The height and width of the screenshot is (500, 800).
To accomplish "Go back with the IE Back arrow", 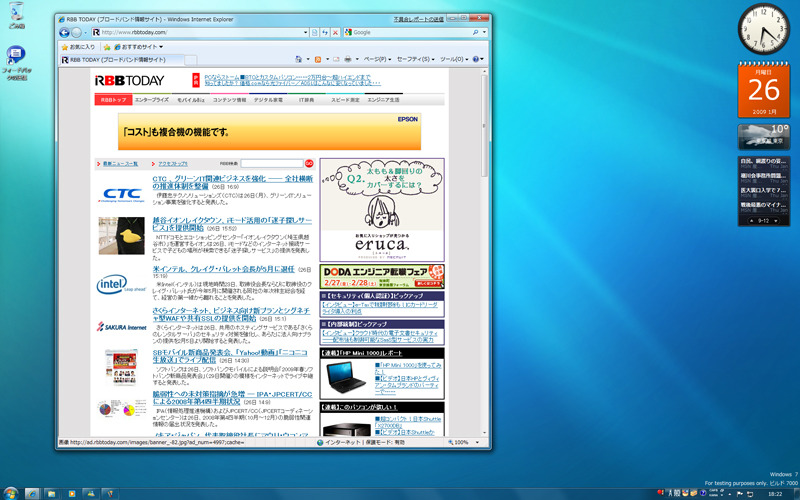I will 64,33.
